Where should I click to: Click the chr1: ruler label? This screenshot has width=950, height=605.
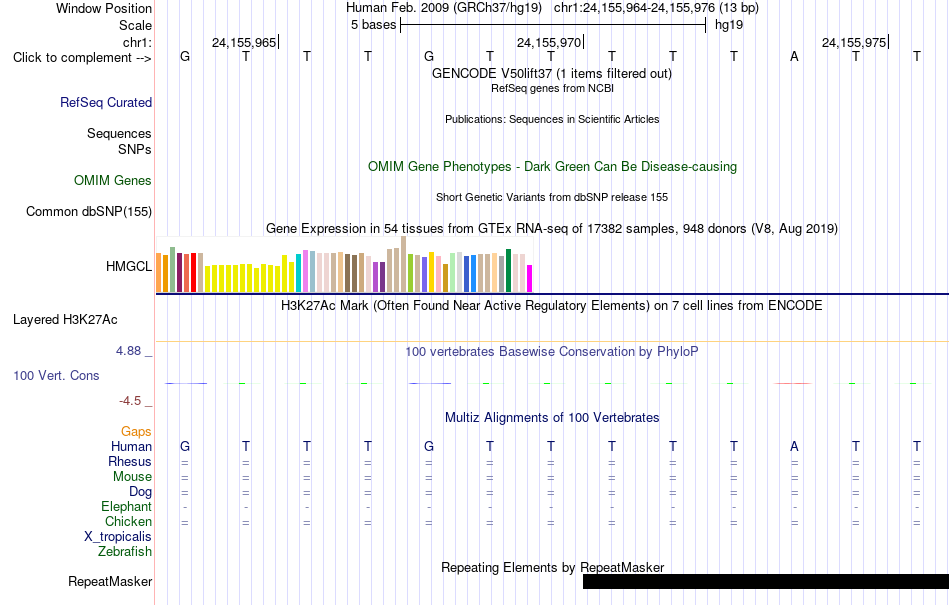click(137, 42)
